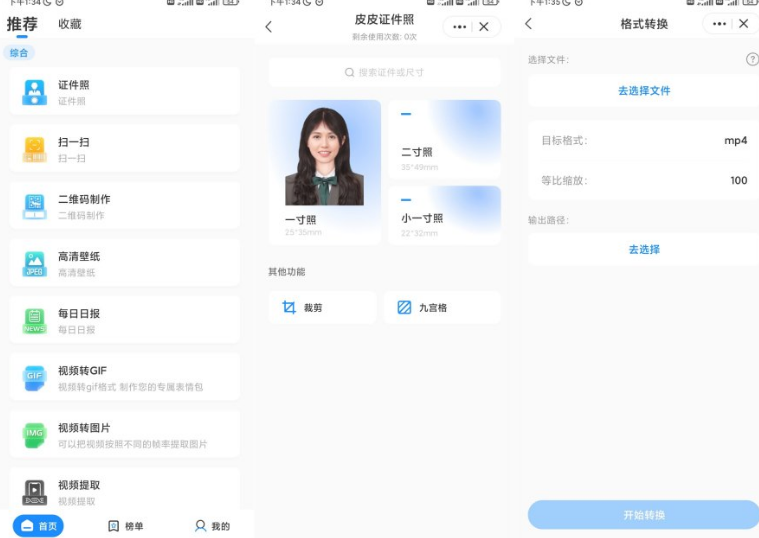The height and width of the screenshot is (538, 759).
Task: Open the 证件照 ID photo icon
Action: (34, 92)
